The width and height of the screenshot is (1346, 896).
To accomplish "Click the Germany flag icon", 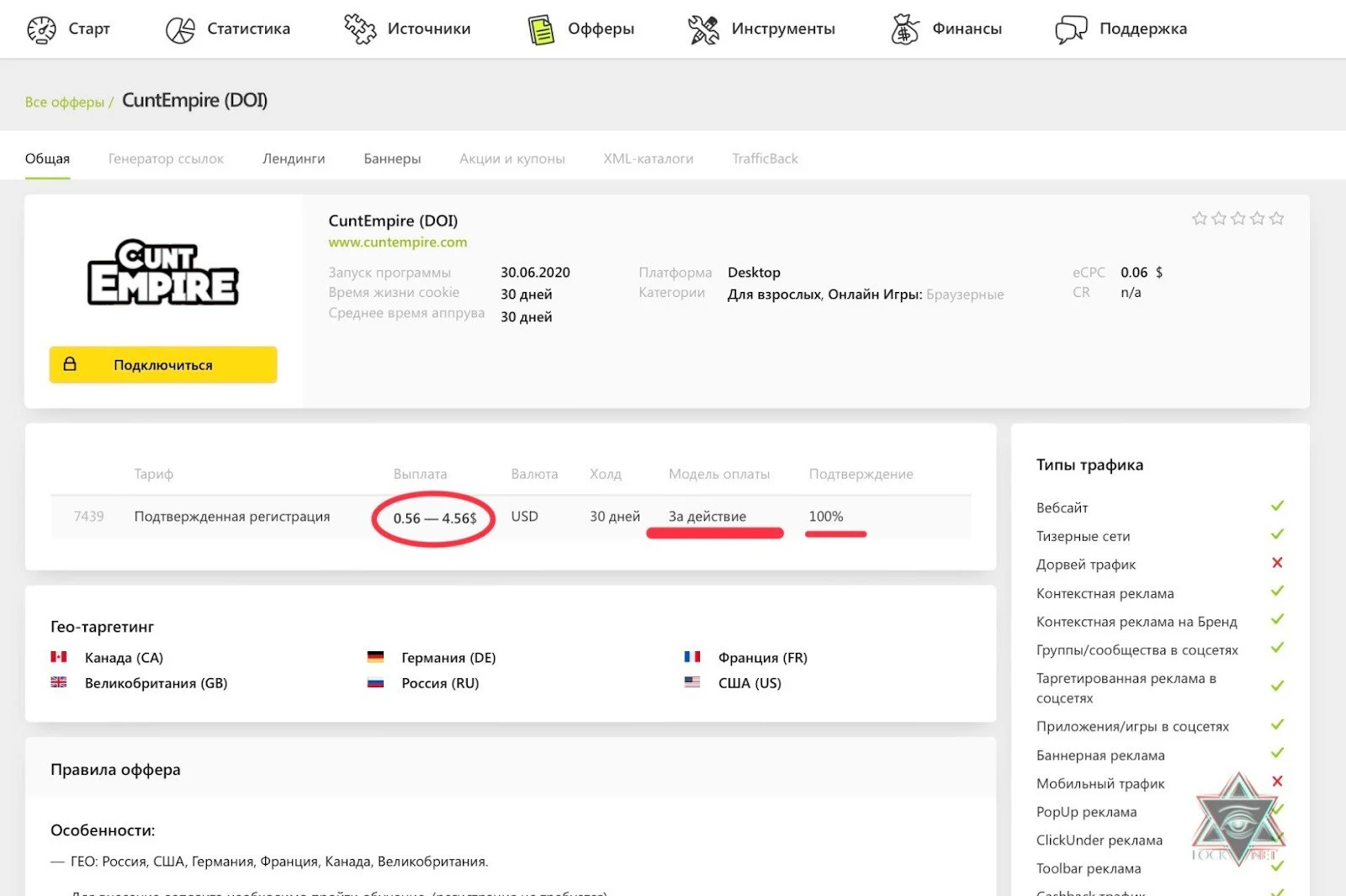I will tap(375, 657).
